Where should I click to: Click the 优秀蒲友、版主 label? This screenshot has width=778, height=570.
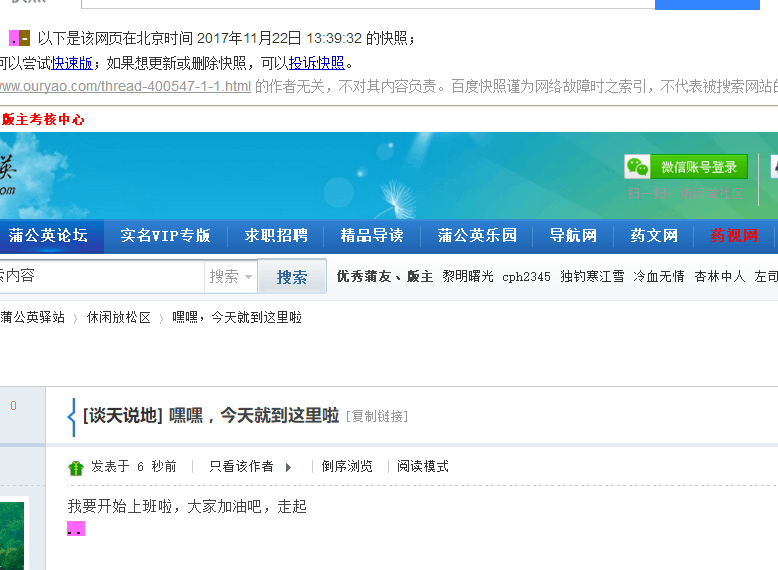point(385,276)
